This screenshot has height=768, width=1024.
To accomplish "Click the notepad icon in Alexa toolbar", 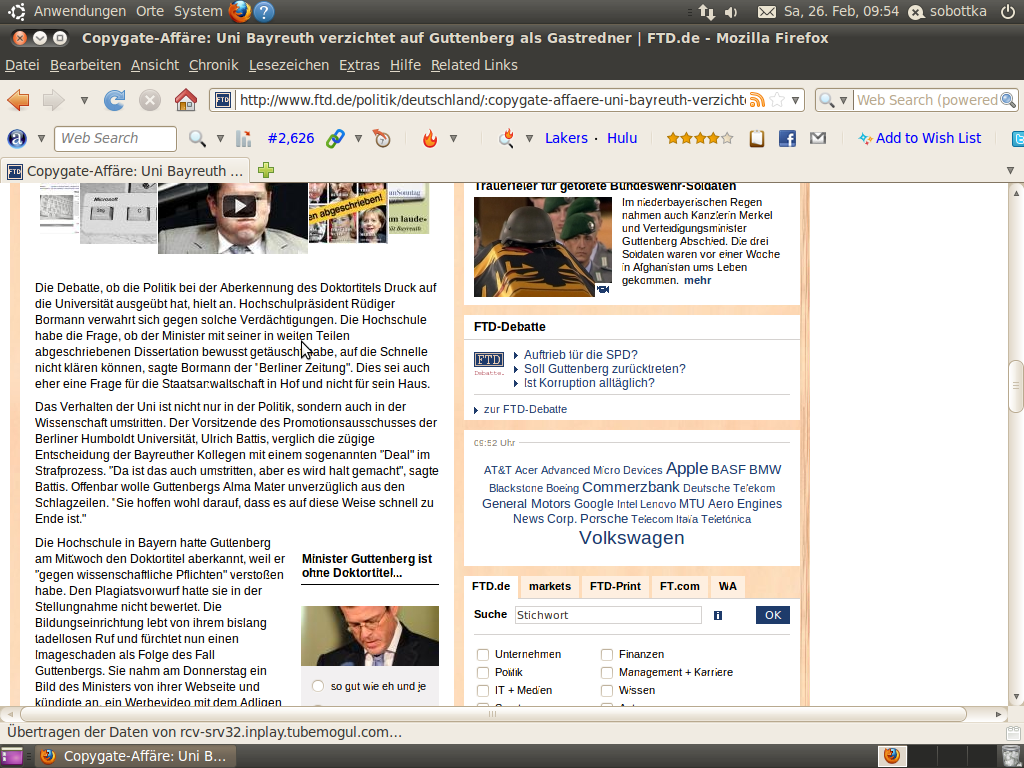I will [x=757, y=138].
